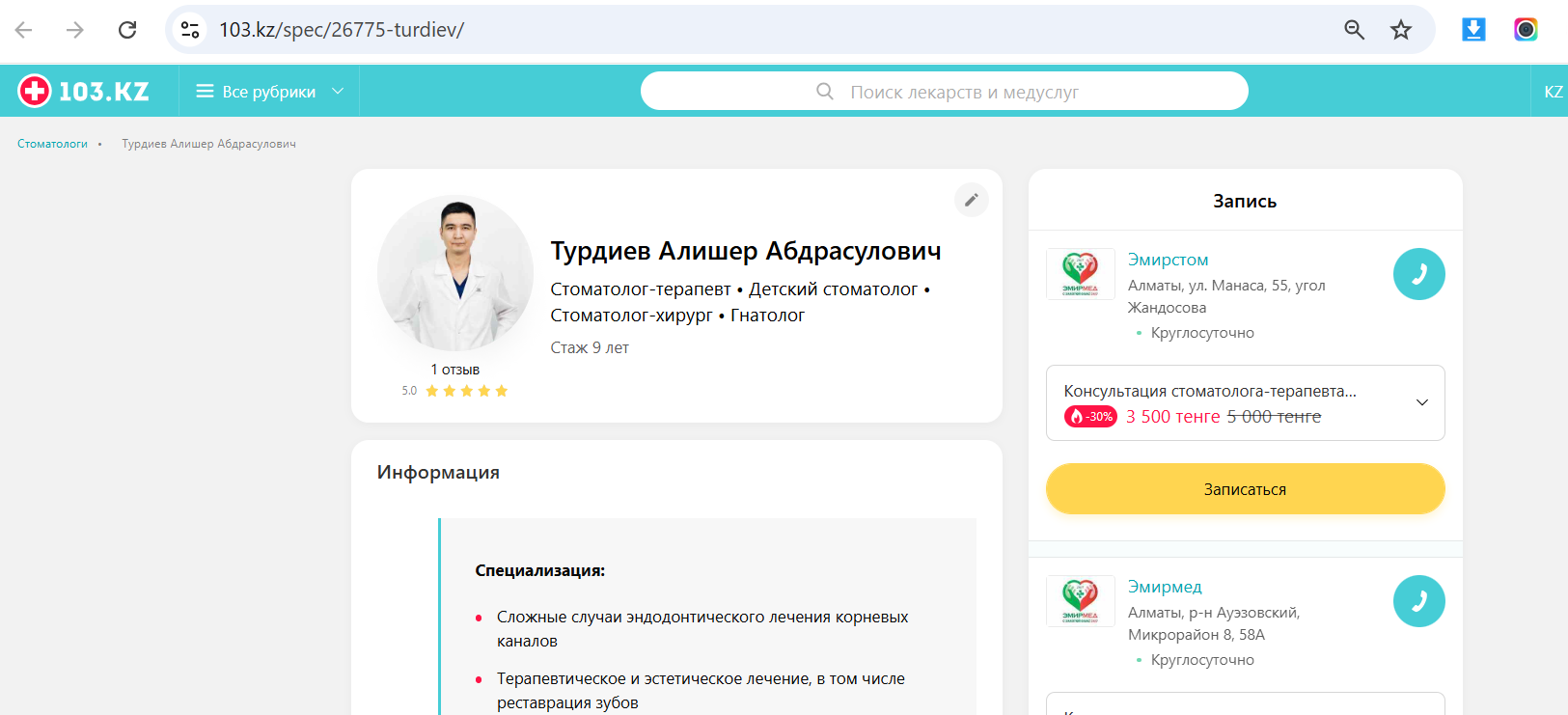This screenshot has width=1568, height=715.
Task: Call Эмирмед with the phone icon
Action: (x=1419, y=601)
